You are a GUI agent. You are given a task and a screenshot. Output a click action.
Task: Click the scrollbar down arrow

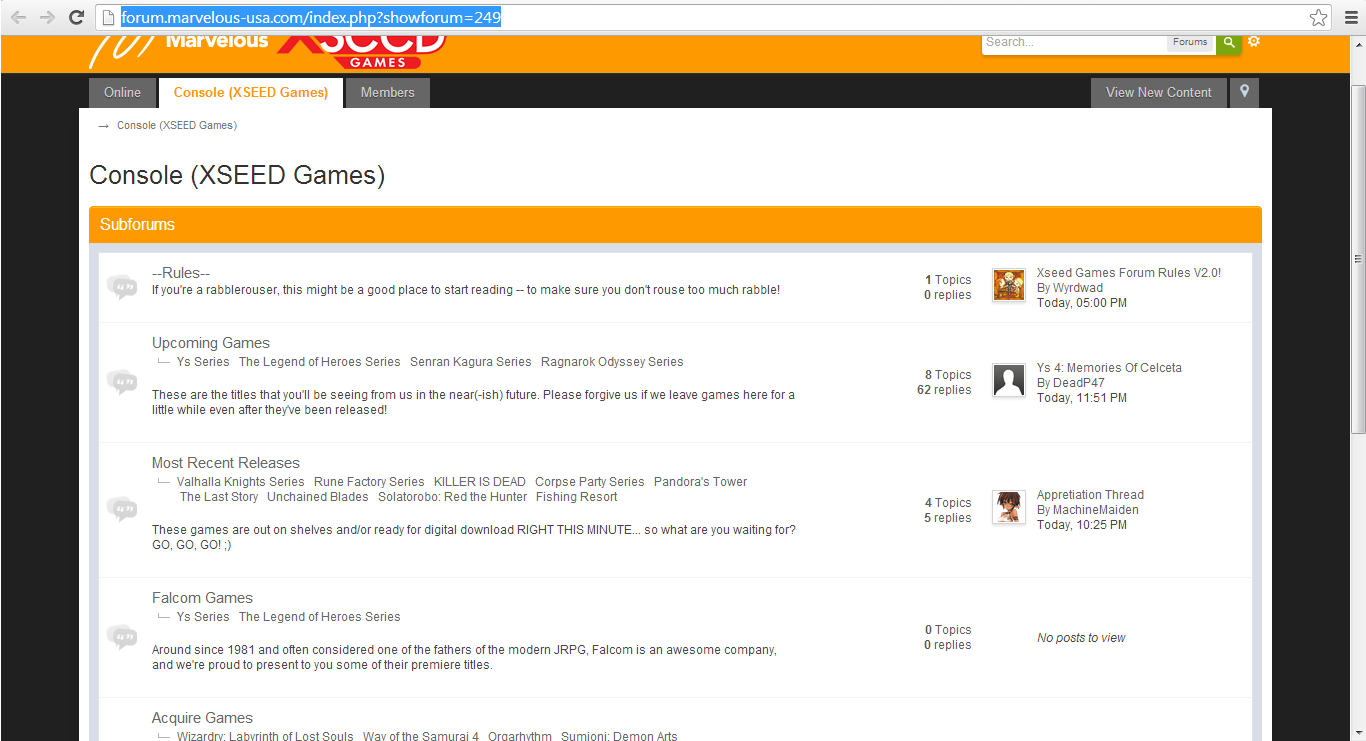click(1357, 733)
